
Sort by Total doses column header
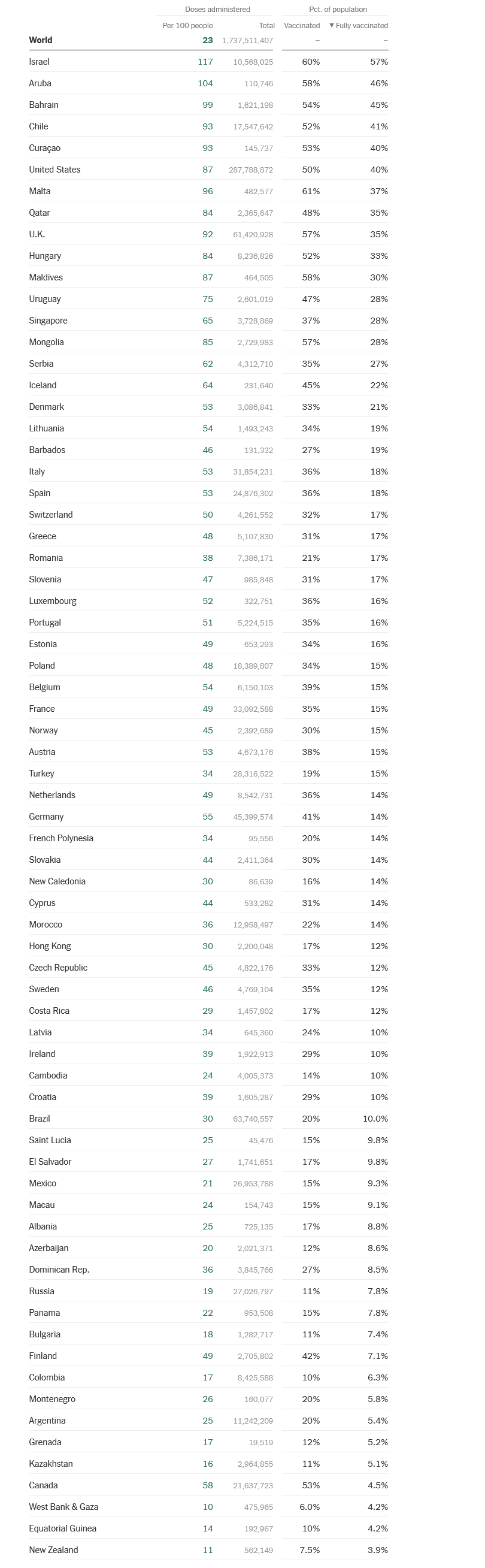[x=267, y=26]
